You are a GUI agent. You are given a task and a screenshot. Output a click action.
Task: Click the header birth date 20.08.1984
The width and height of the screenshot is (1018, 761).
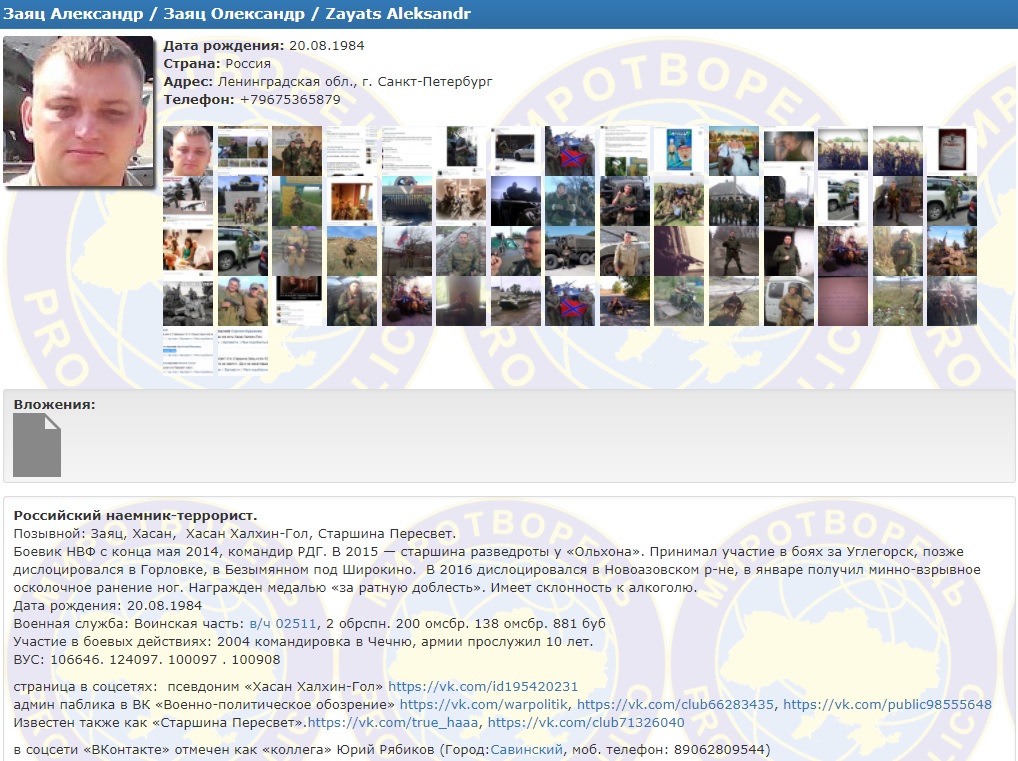pos(327,45)
